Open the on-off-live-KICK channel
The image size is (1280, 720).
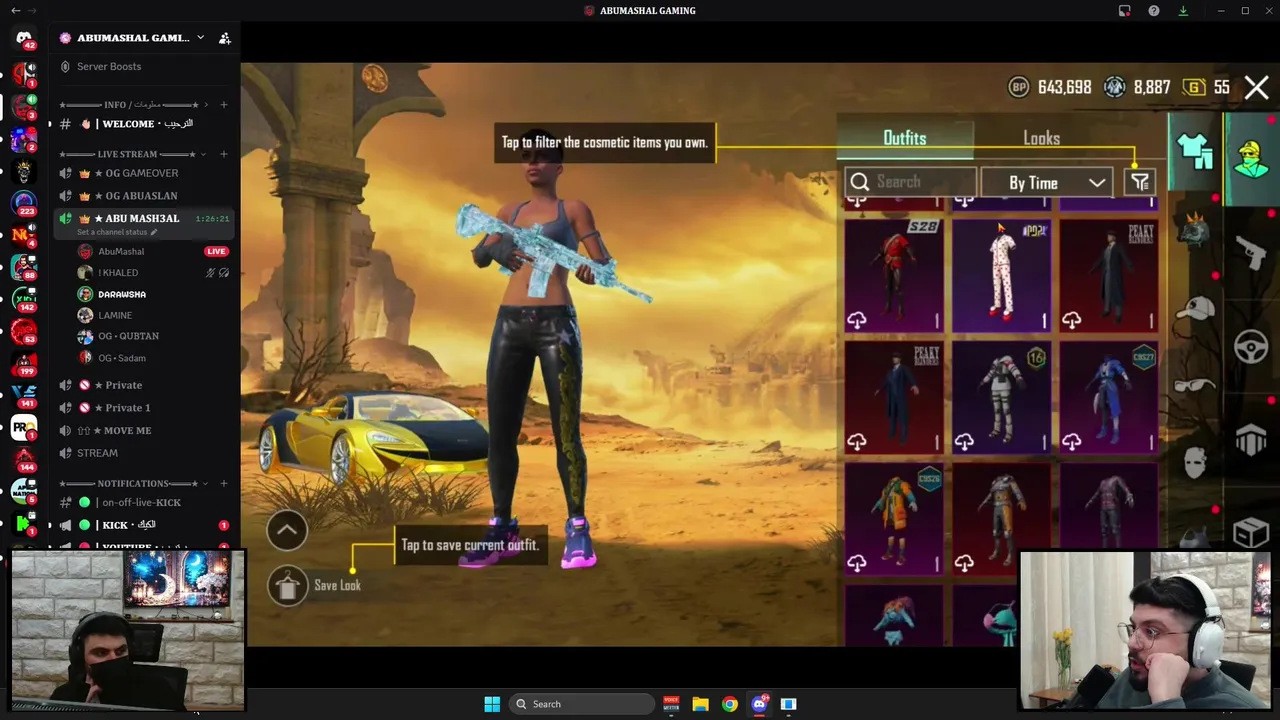[x=144, y=503]
